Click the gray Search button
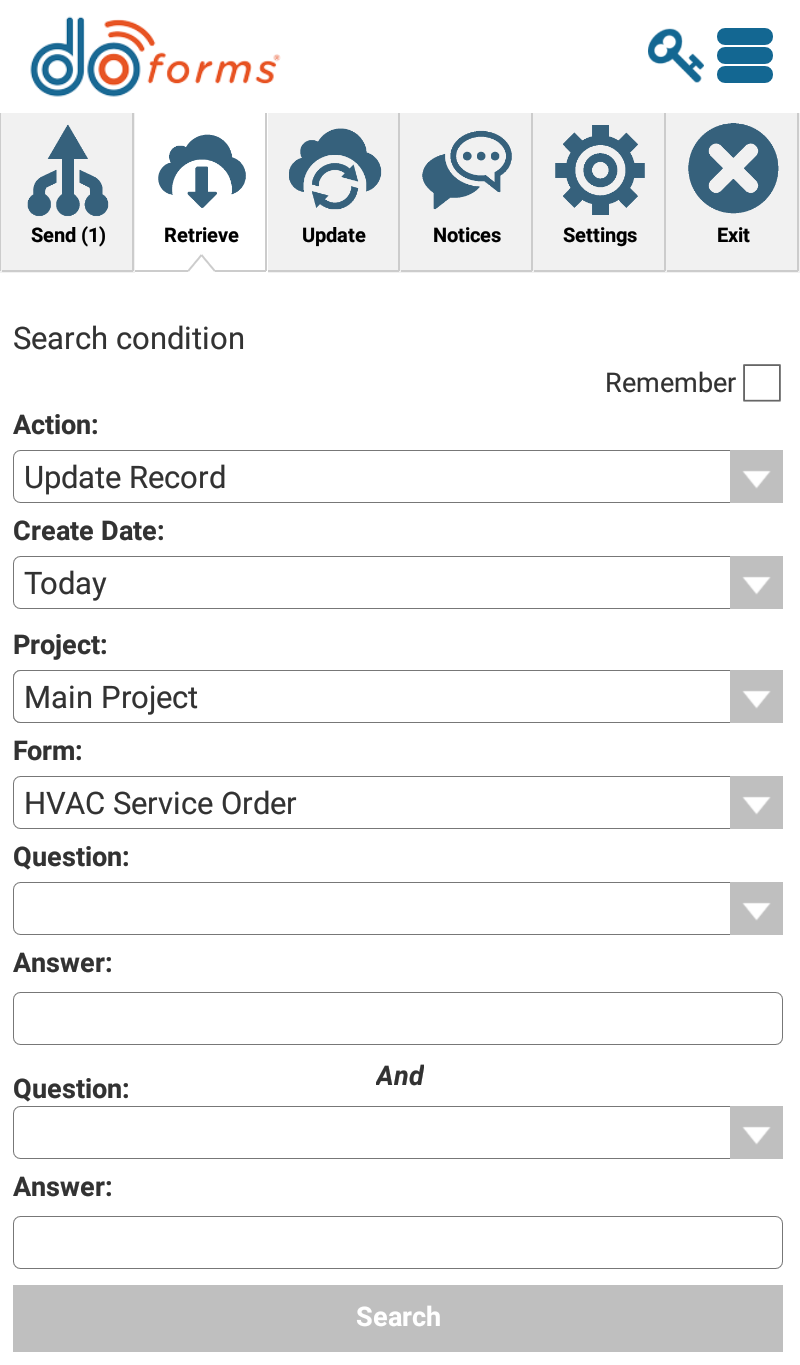This screenshot has height=1365, width=800. 398,1318
